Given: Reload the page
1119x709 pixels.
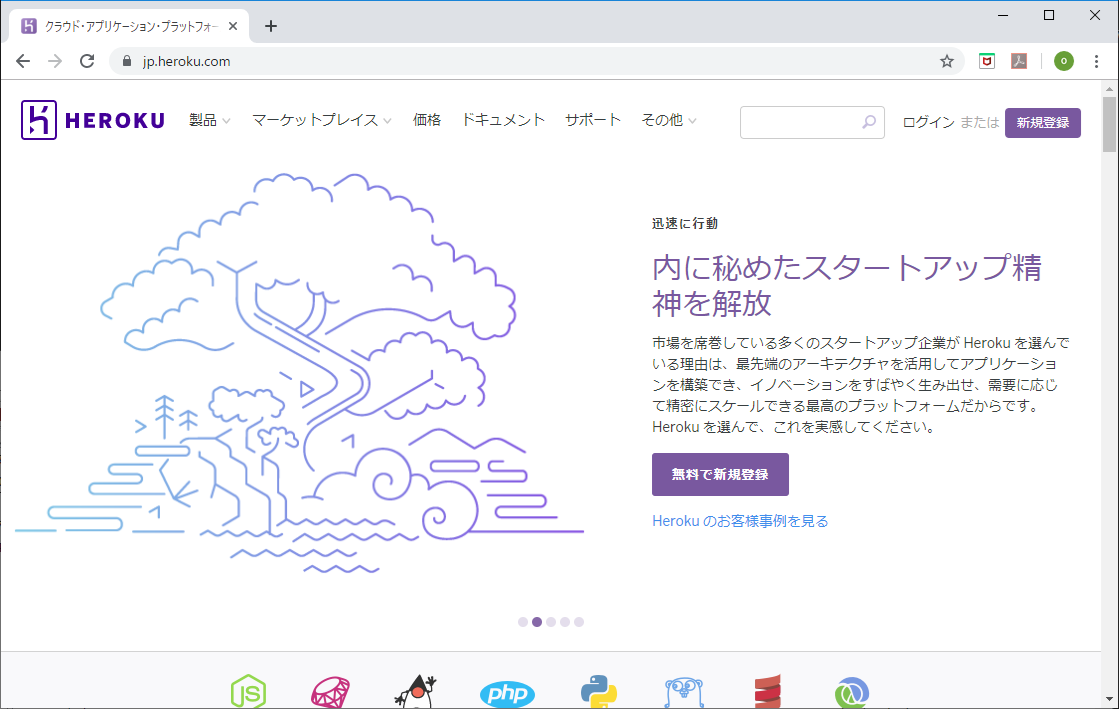Looking at the screenshot, I should click(x=87, y=61).
